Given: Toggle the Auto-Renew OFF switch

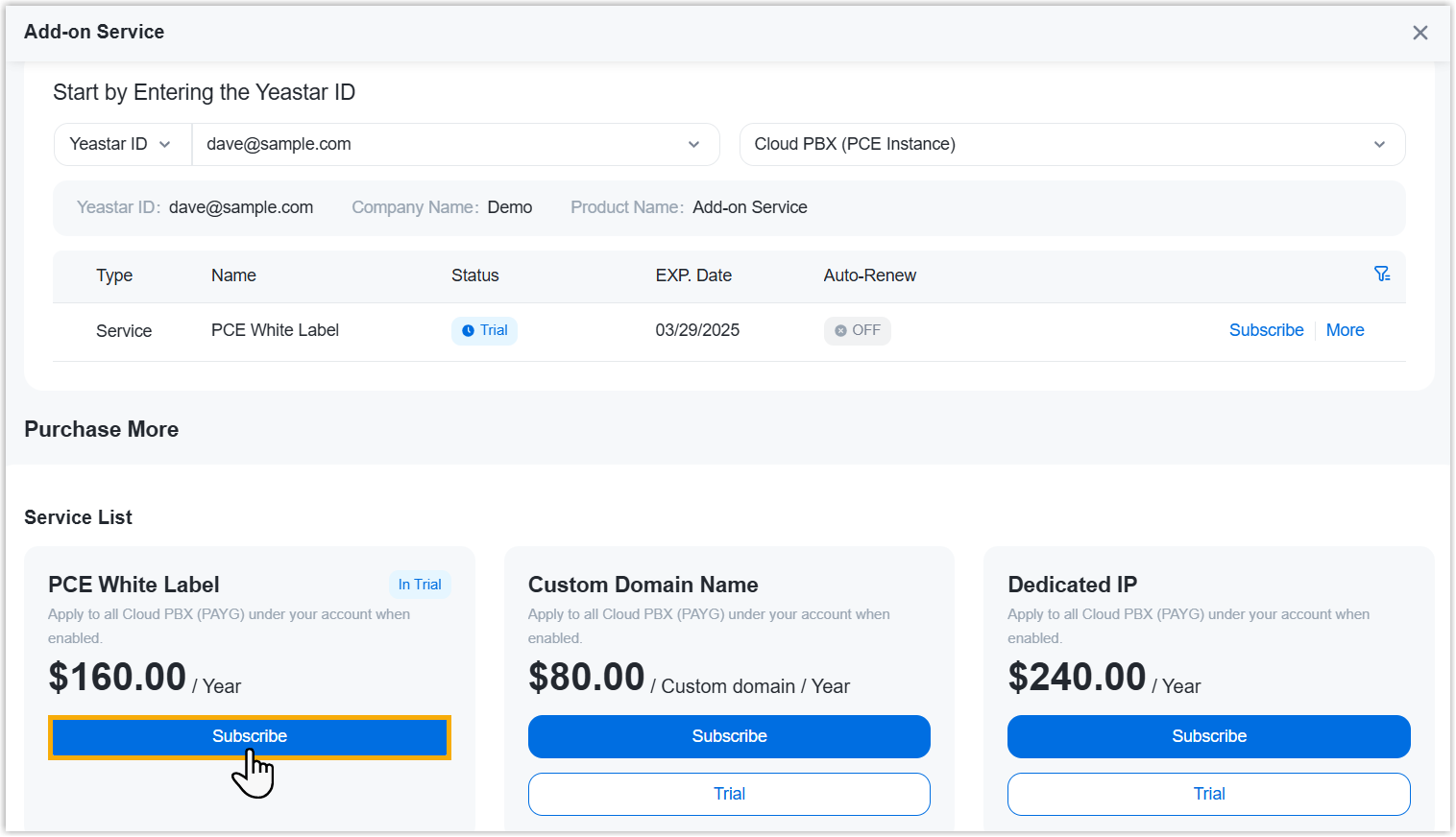Looking at the screenshot, I should click(857, 331).
